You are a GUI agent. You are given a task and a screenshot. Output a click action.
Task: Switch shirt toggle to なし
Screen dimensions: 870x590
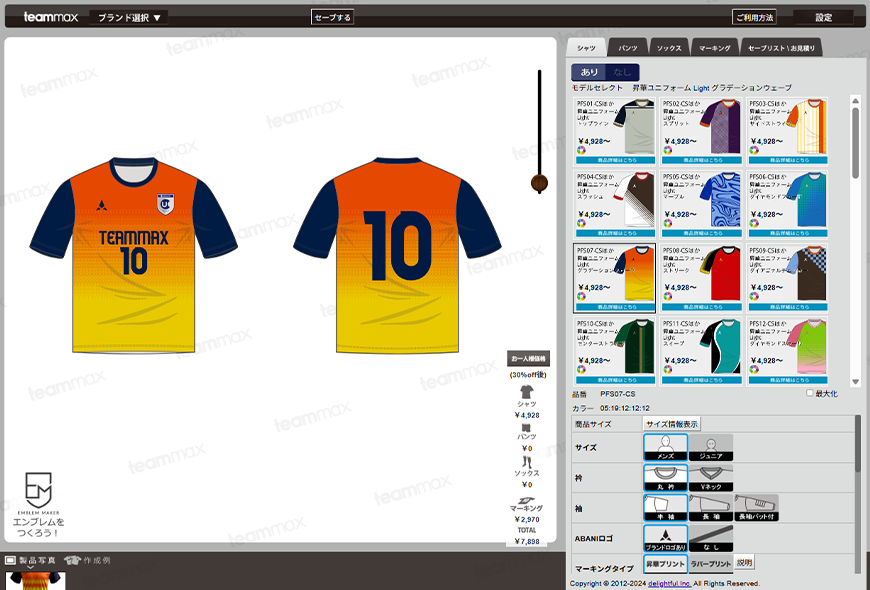coord(622,72)
